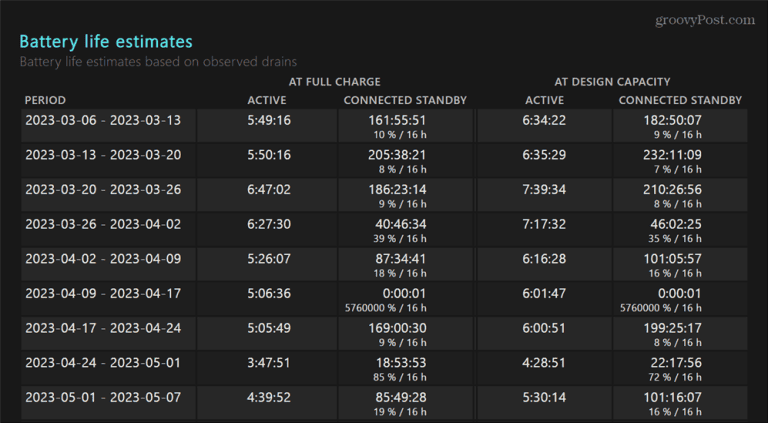The image size is (768, 423).
Task: Click the 2023-04-09 - 2023-04-17 period cell
Action: tap(103, 293)
